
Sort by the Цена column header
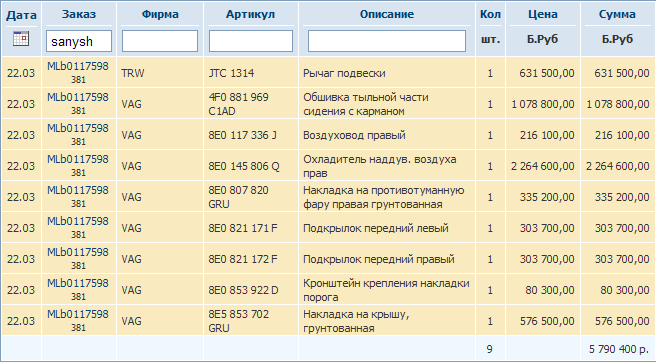(x=543, y=14)
